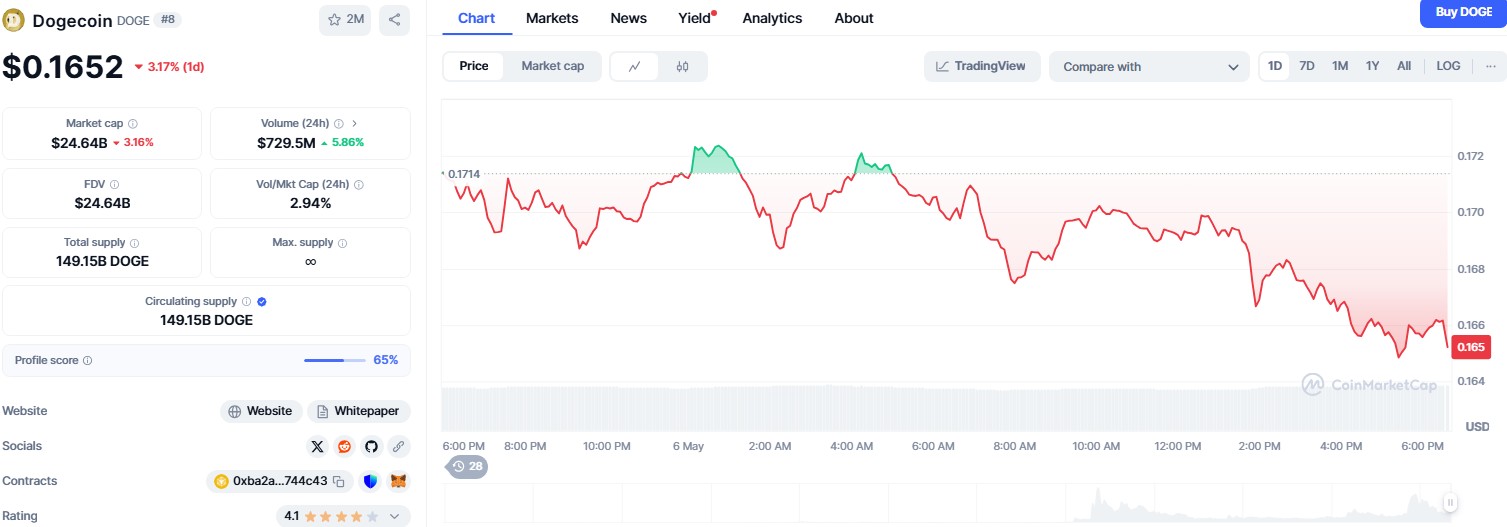Image resolution: width=1507 pixels, height=527 pixels.
Task: Switch the chart to candlestick view
Action: (683, 67)
